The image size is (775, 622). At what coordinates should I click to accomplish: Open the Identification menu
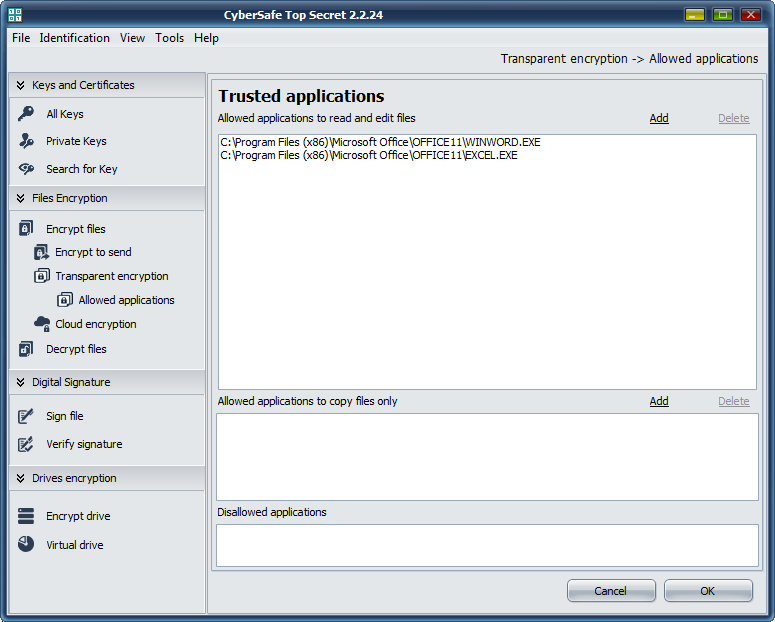coord(75,38)
